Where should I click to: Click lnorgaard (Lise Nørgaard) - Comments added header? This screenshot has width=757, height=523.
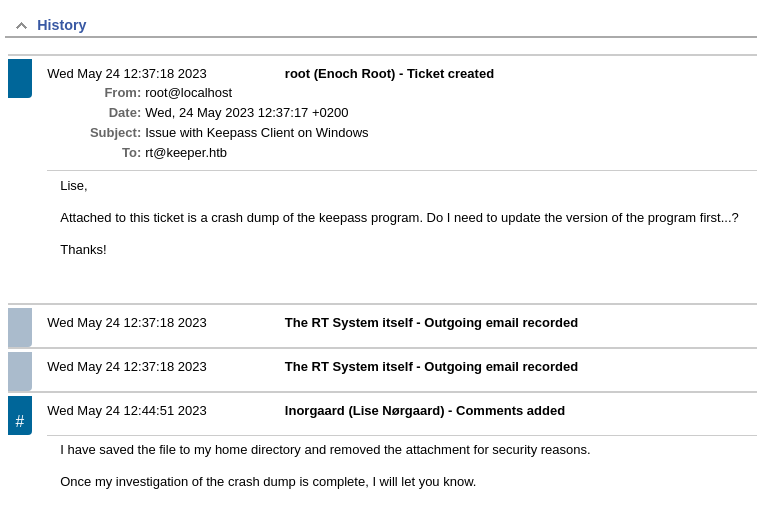[x=425, y=411]
